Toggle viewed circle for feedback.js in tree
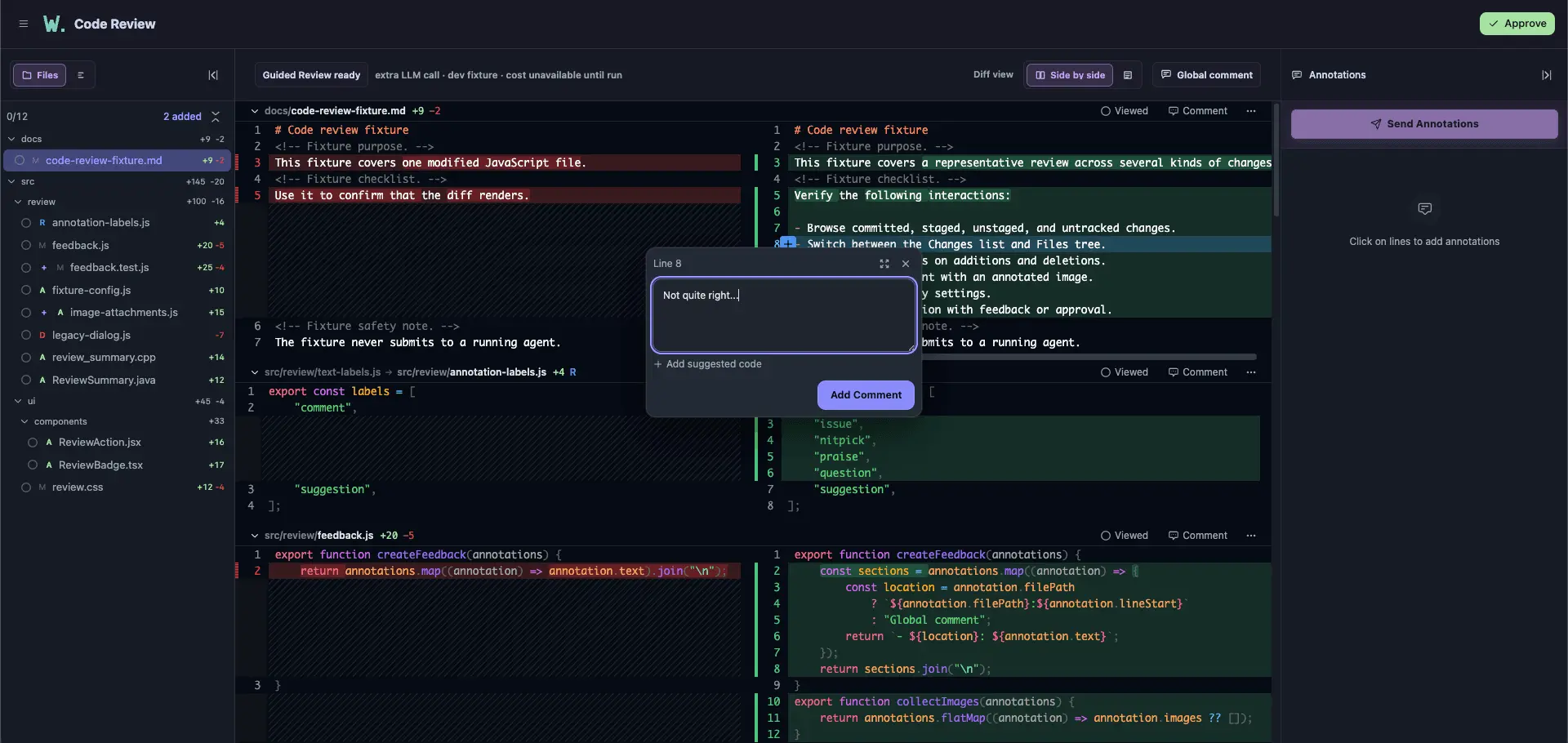 pyautogui.click(x=26, y=246)
